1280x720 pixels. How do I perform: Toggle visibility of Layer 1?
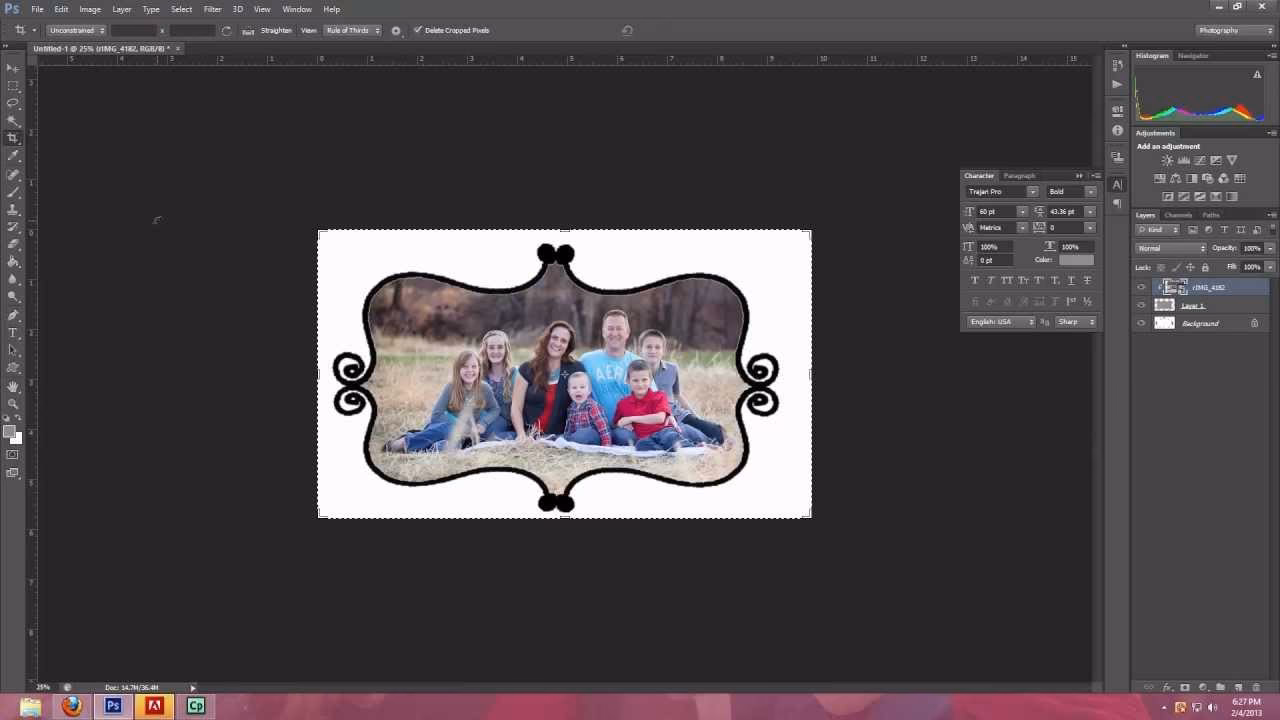tap(1141, 305)
